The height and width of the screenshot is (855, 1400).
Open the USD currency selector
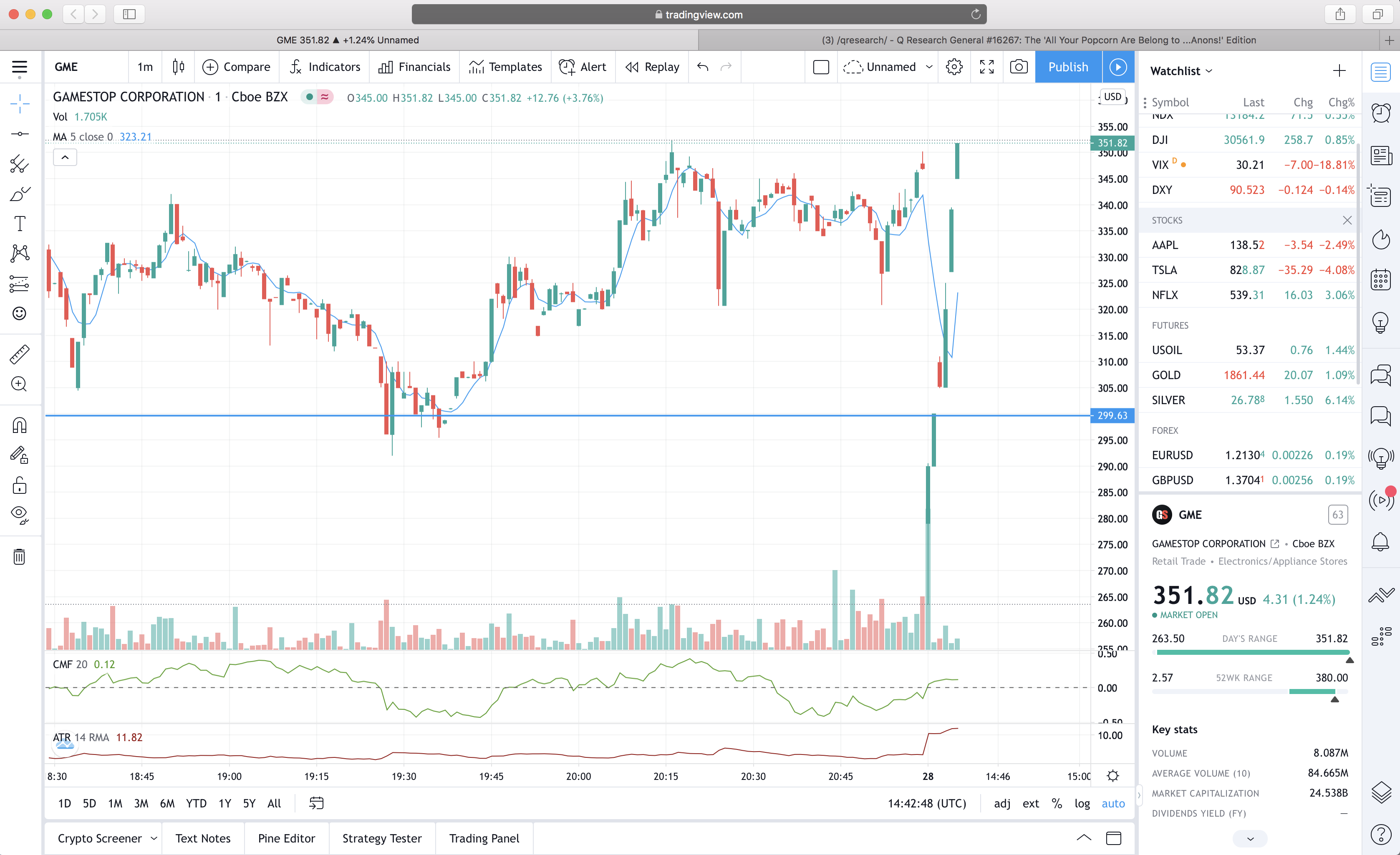[1112, 96]
